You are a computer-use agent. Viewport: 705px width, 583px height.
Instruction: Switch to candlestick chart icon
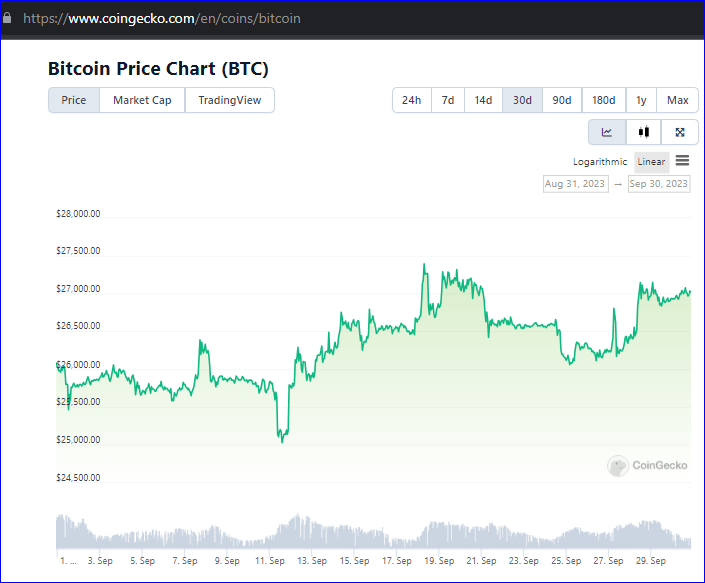click(x=643, y=132)
